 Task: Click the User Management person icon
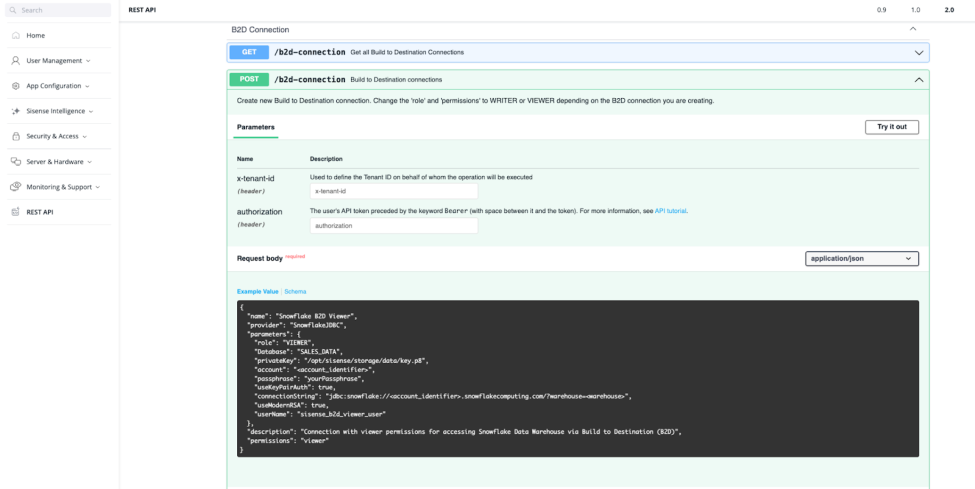click(16, 60)
